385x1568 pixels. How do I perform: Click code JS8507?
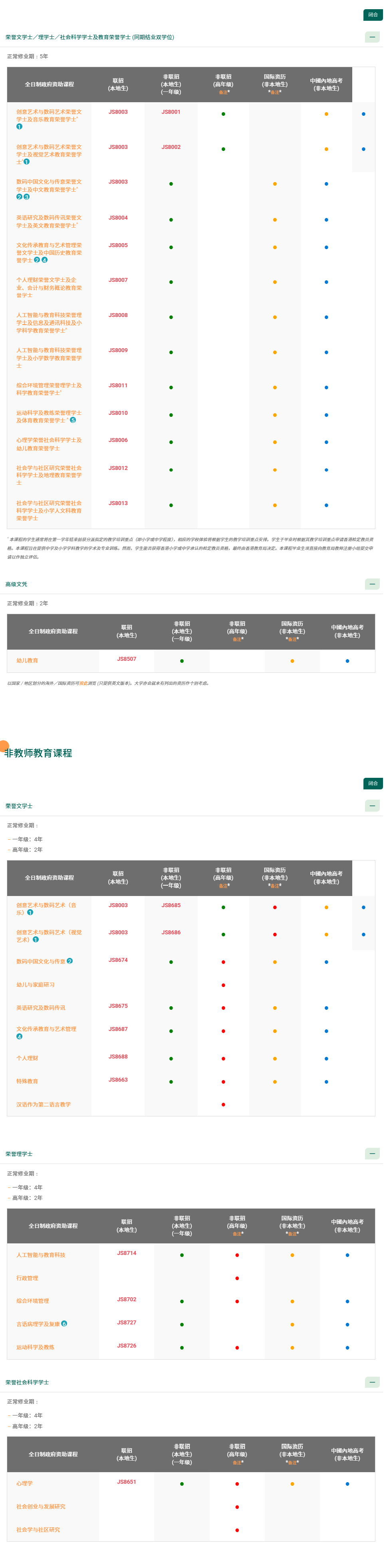pos(127,658)
